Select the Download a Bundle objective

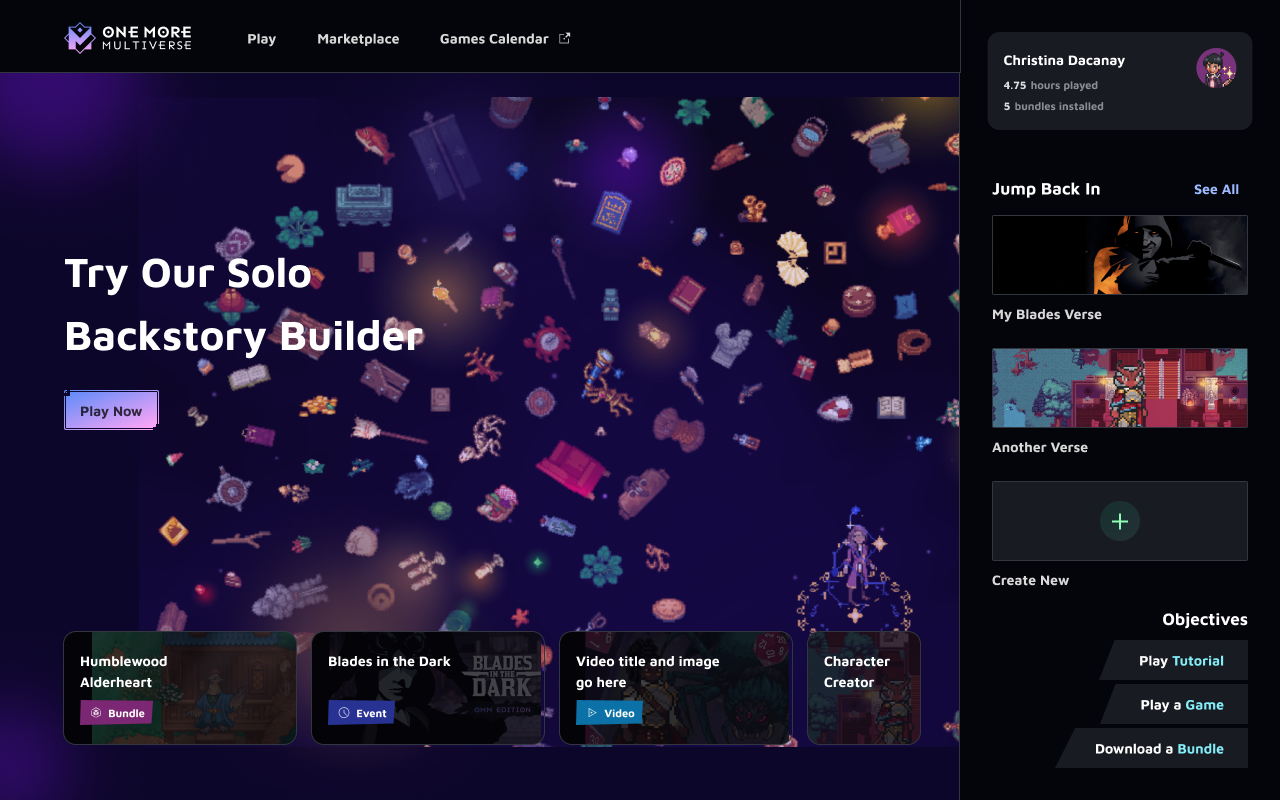pyautogui.click(x=1152, y=748)
